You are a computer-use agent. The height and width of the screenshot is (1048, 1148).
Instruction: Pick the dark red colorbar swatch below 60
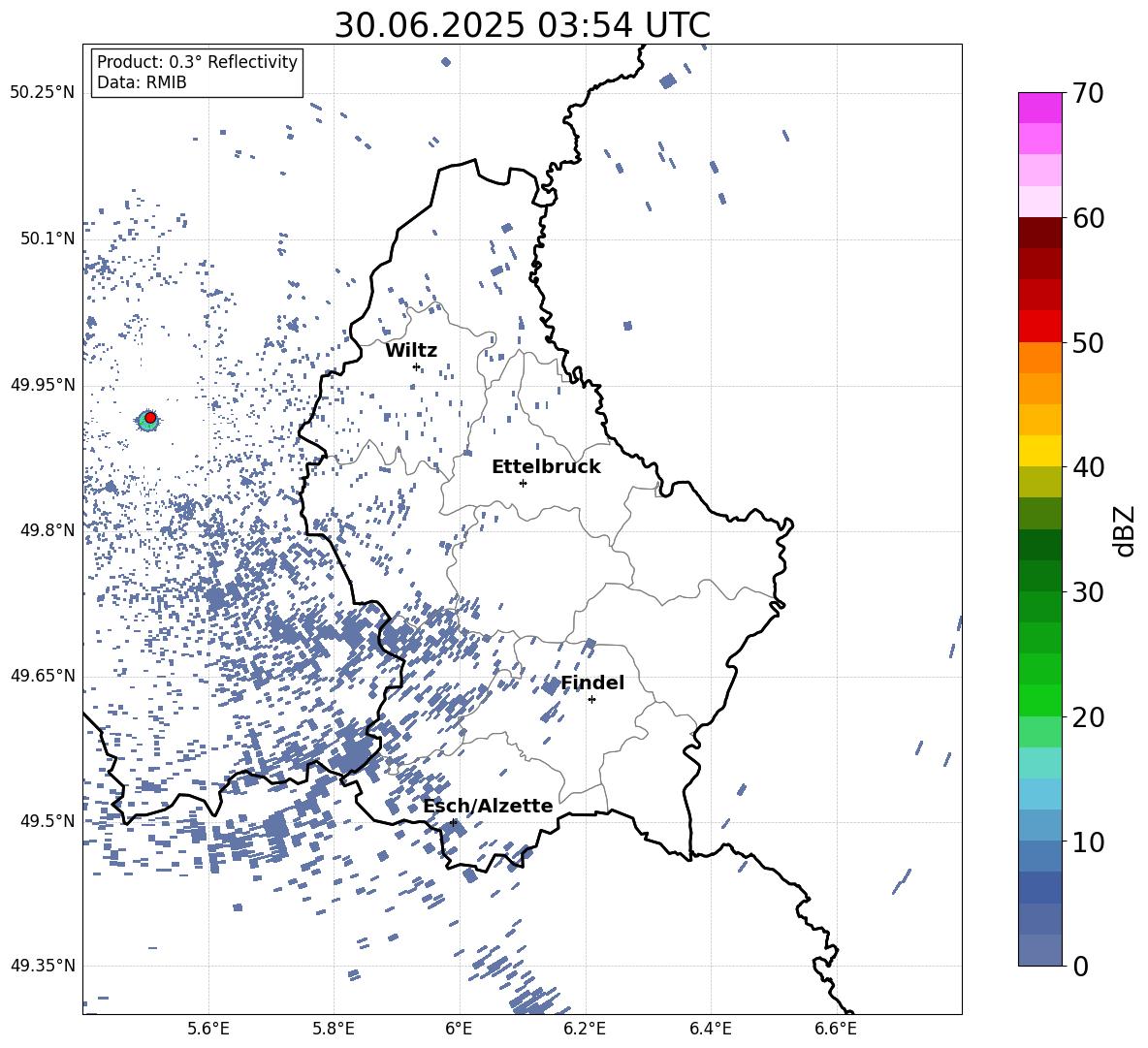pyautogui.click(x=1039, y=233)
